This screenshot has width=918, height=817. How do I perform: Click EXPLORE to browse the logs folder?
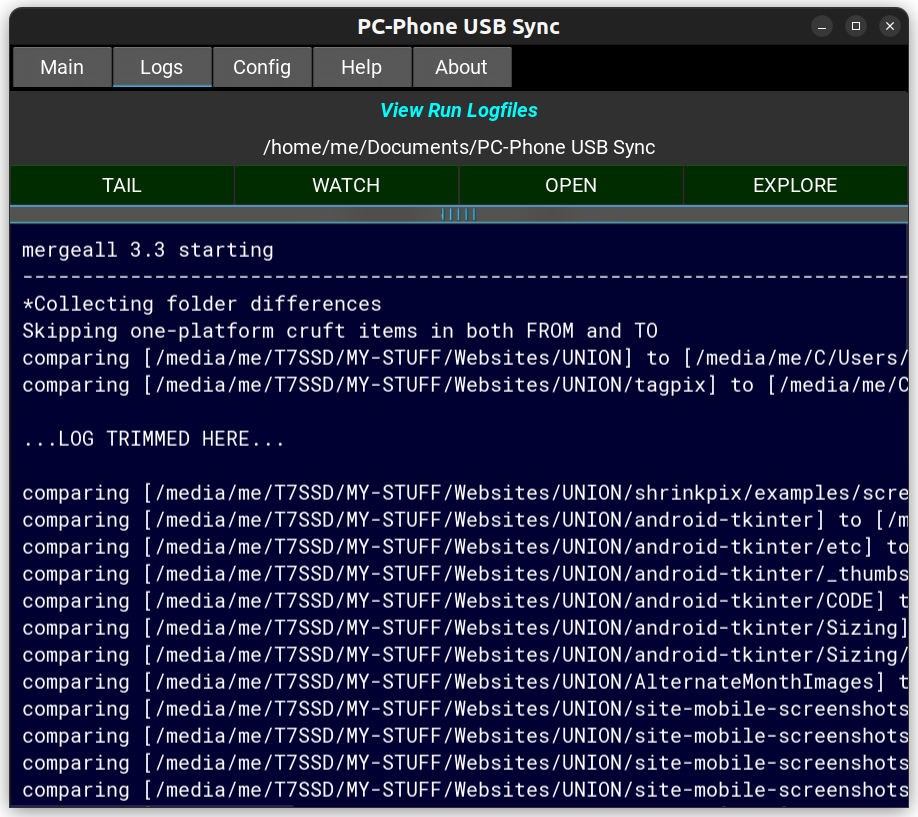[x=795, y=185]
